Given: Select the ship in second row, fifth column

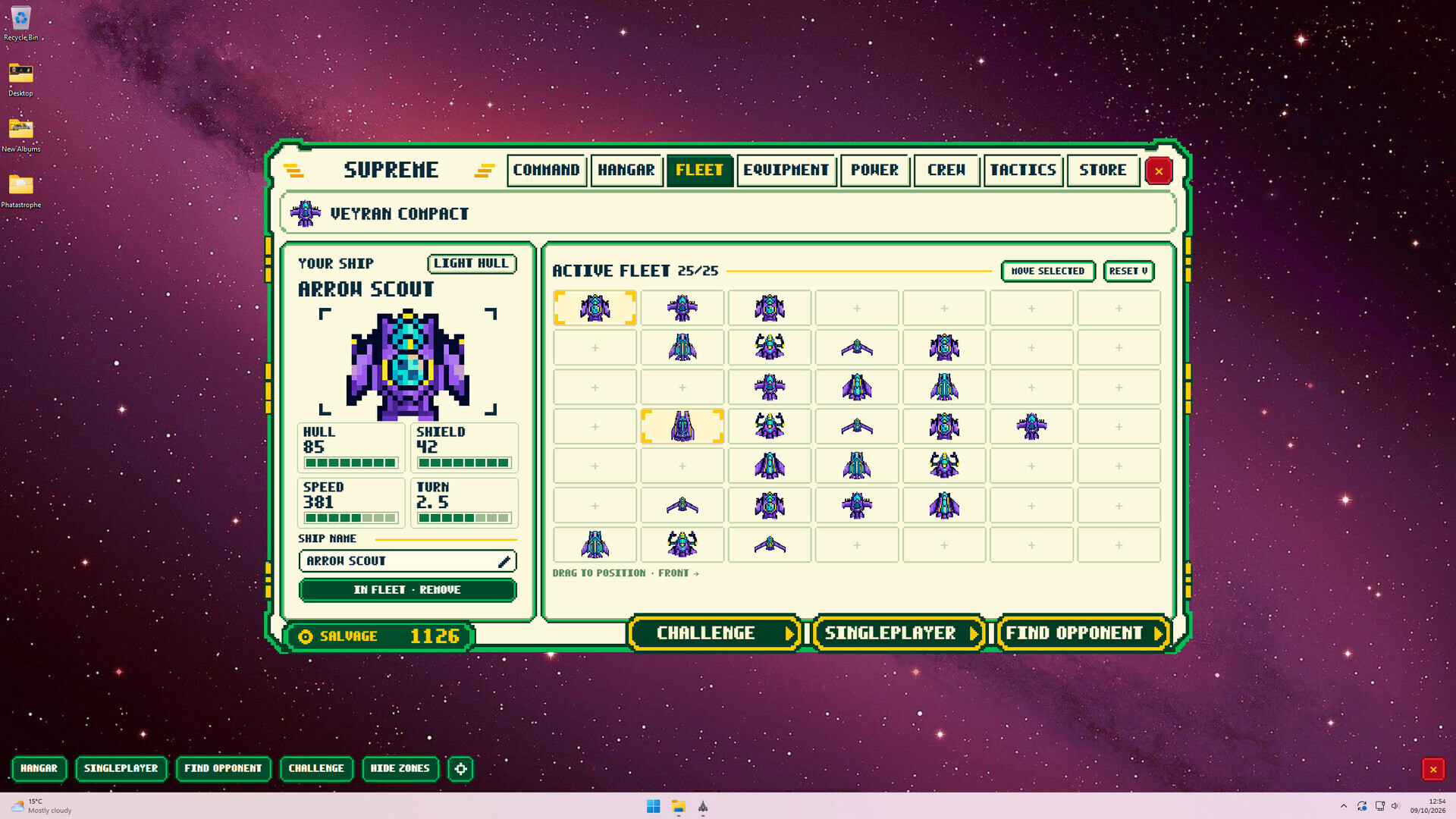Looking at the screenshot, I should 944,347.
